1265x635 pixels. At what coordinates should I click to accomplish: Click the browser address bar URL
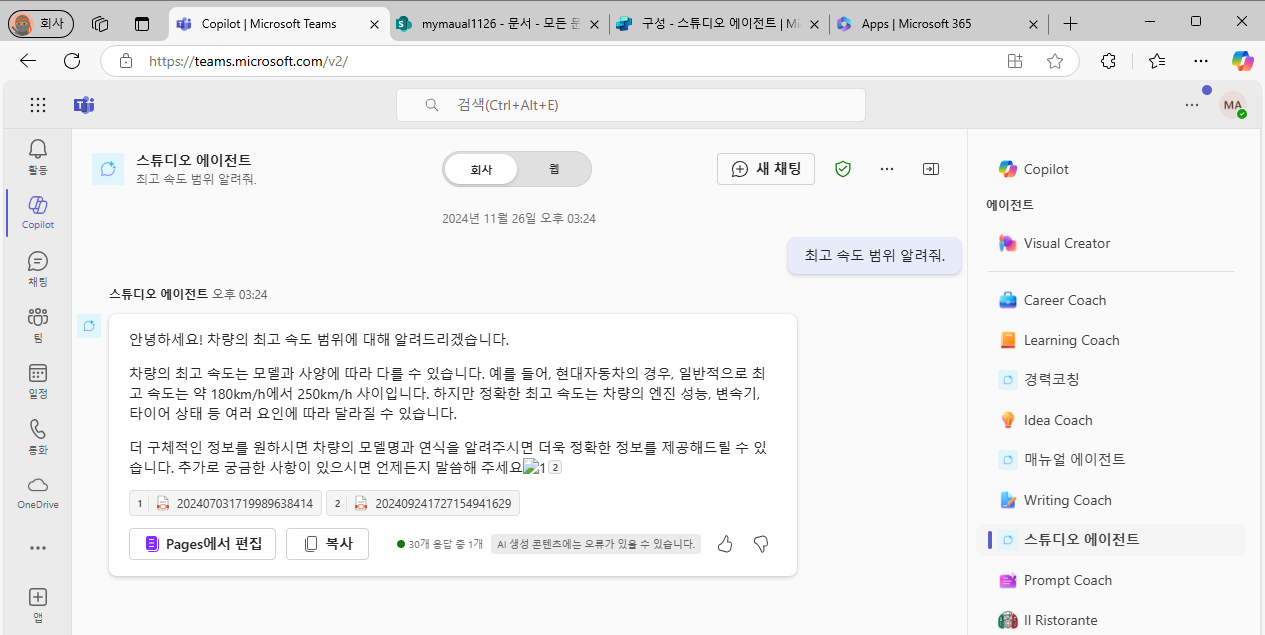point(248,61)
